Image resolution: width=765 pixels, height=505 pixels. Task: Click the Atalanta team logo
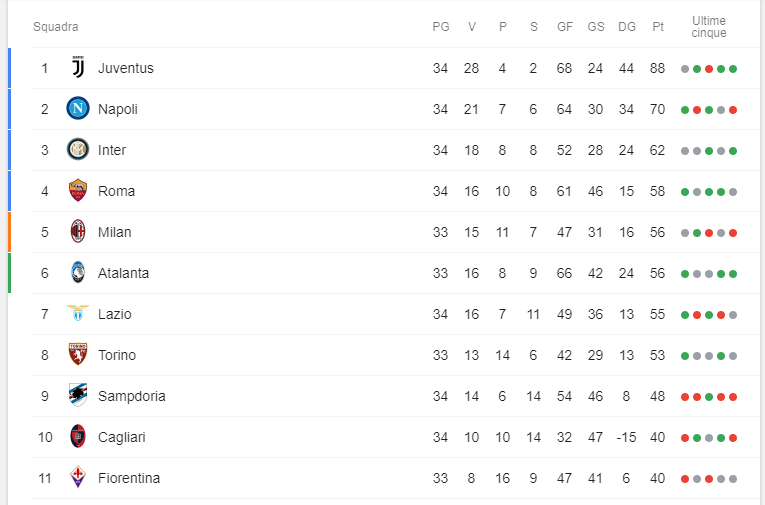78,273
